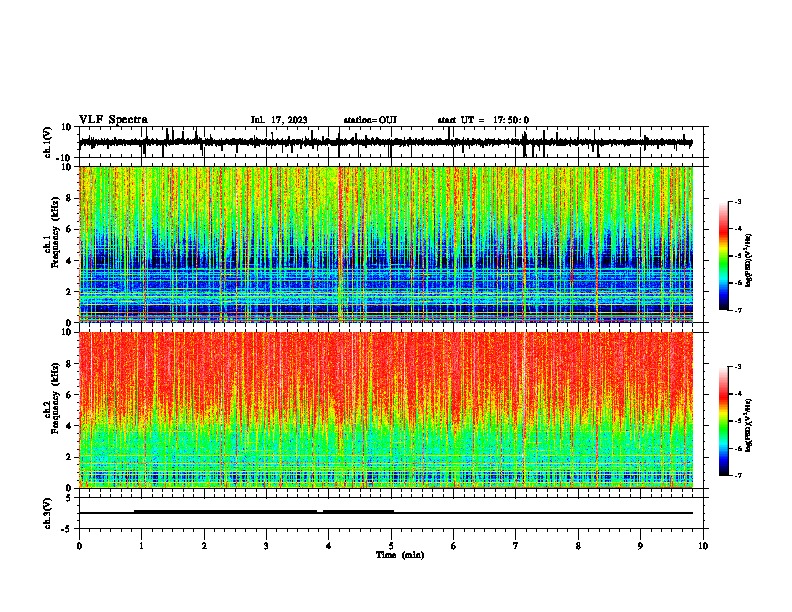
Task: Click time axis tick label "5"
Action: click(391, 546)
